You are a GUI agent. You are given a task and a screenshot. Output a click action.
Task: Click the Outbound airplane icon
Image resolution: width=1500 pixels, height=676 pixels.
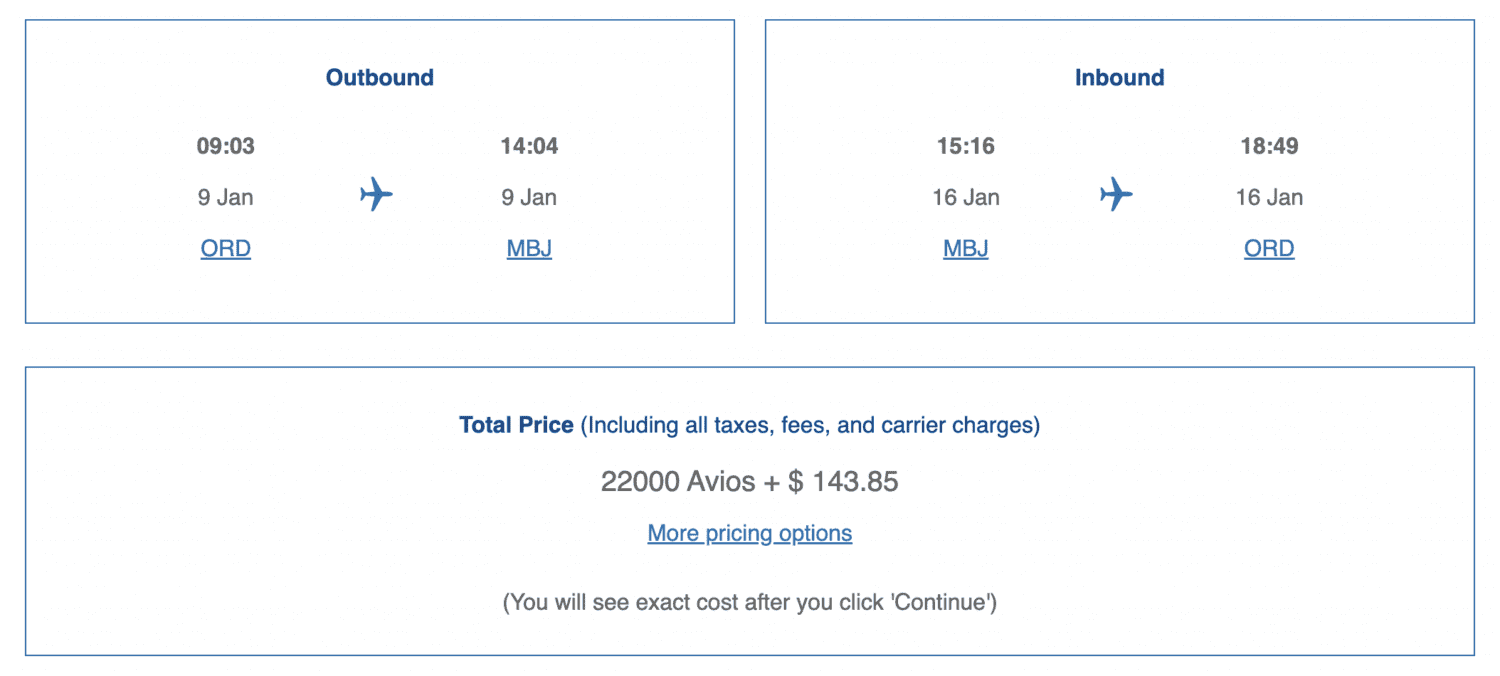377,196
